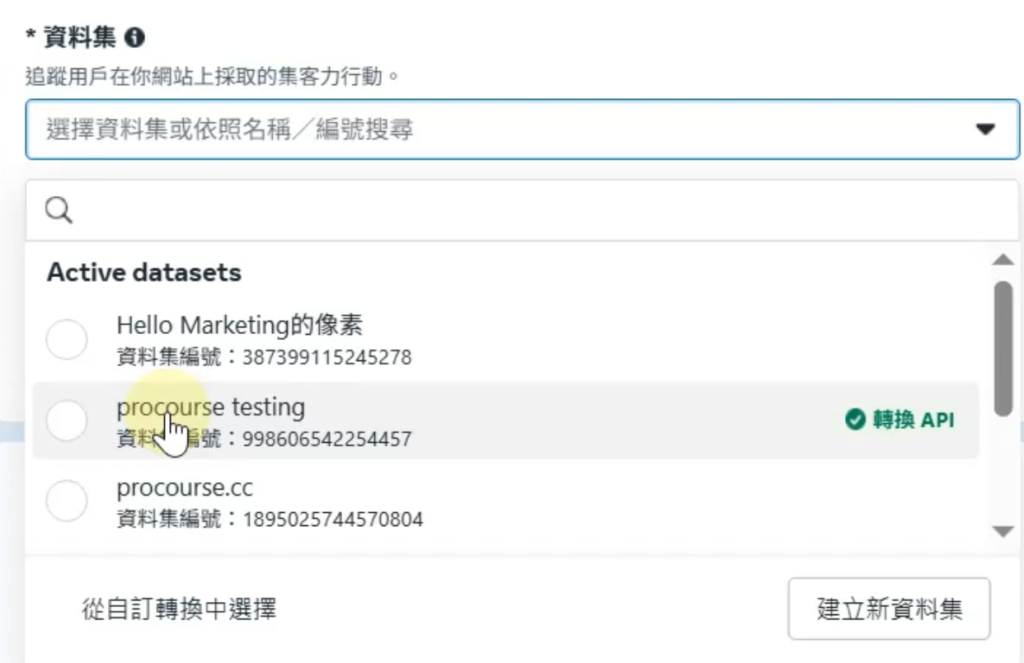Collapse the dataset dropdown via caret arrow
This screenshot has width=1024, height=663.
(x=986, y=129)
